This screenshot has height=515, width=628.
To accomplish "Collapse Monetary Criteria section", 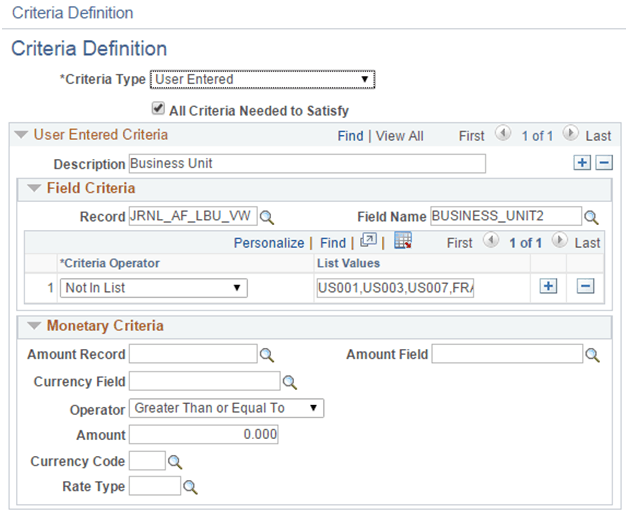I will pos(34,326).
